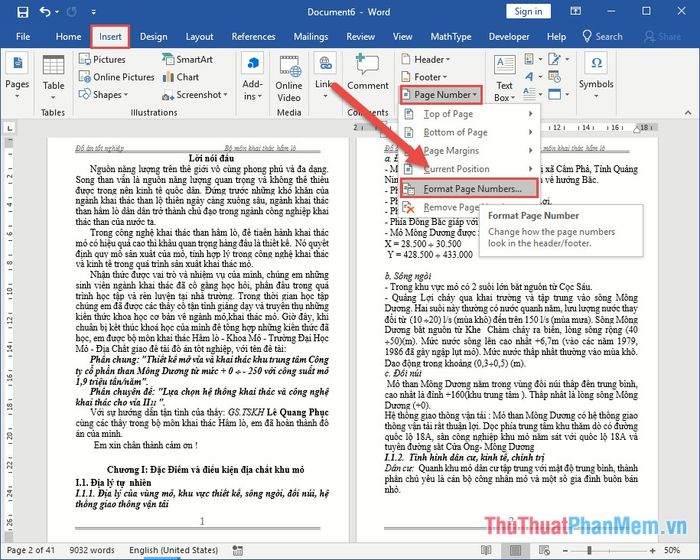Open the Symbols omega icon
The image size is (700, 560).
click(596, 63)
